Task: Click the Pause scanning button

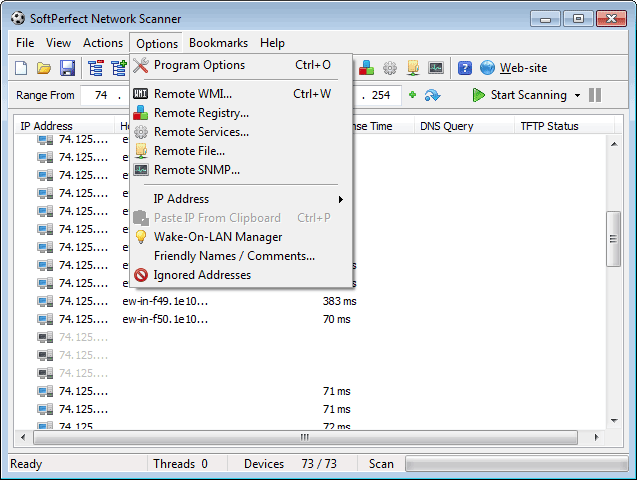Action: pos(595,95)
